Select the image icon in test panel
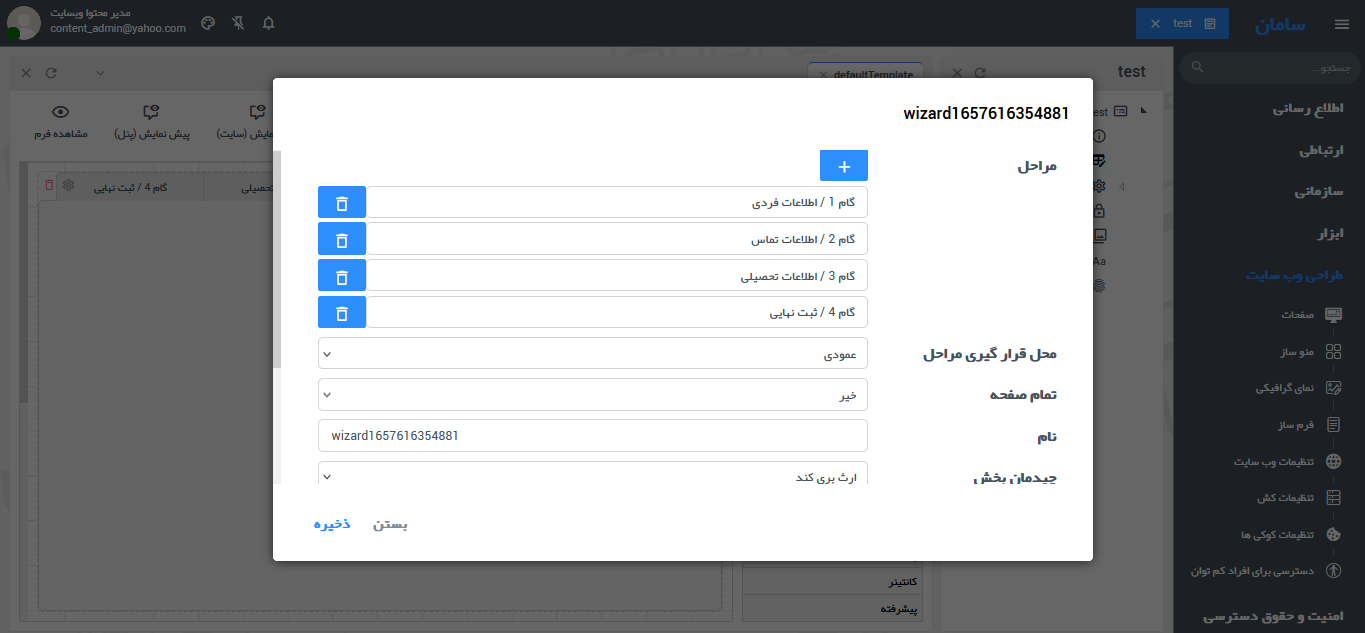Image resolution: width=1365 pixels, height=633 pixels. (1099, 236)
